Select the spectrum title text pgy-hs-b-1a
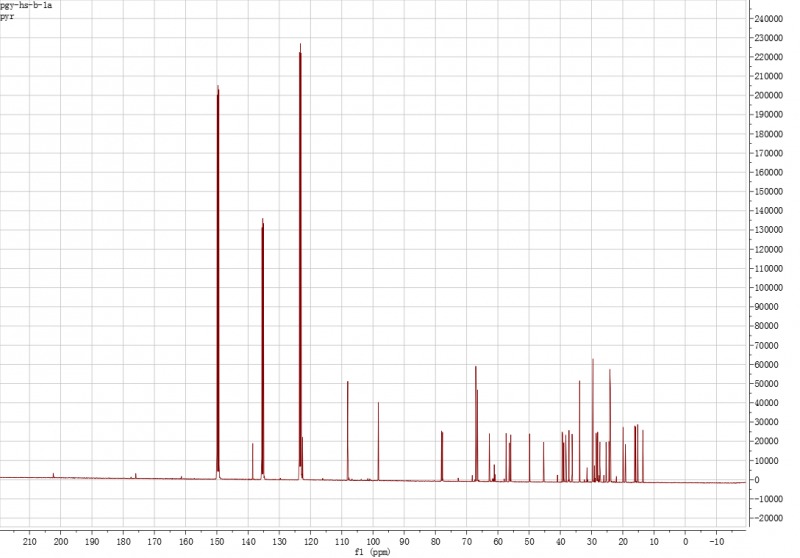800x558 pixels. point(26,6)
